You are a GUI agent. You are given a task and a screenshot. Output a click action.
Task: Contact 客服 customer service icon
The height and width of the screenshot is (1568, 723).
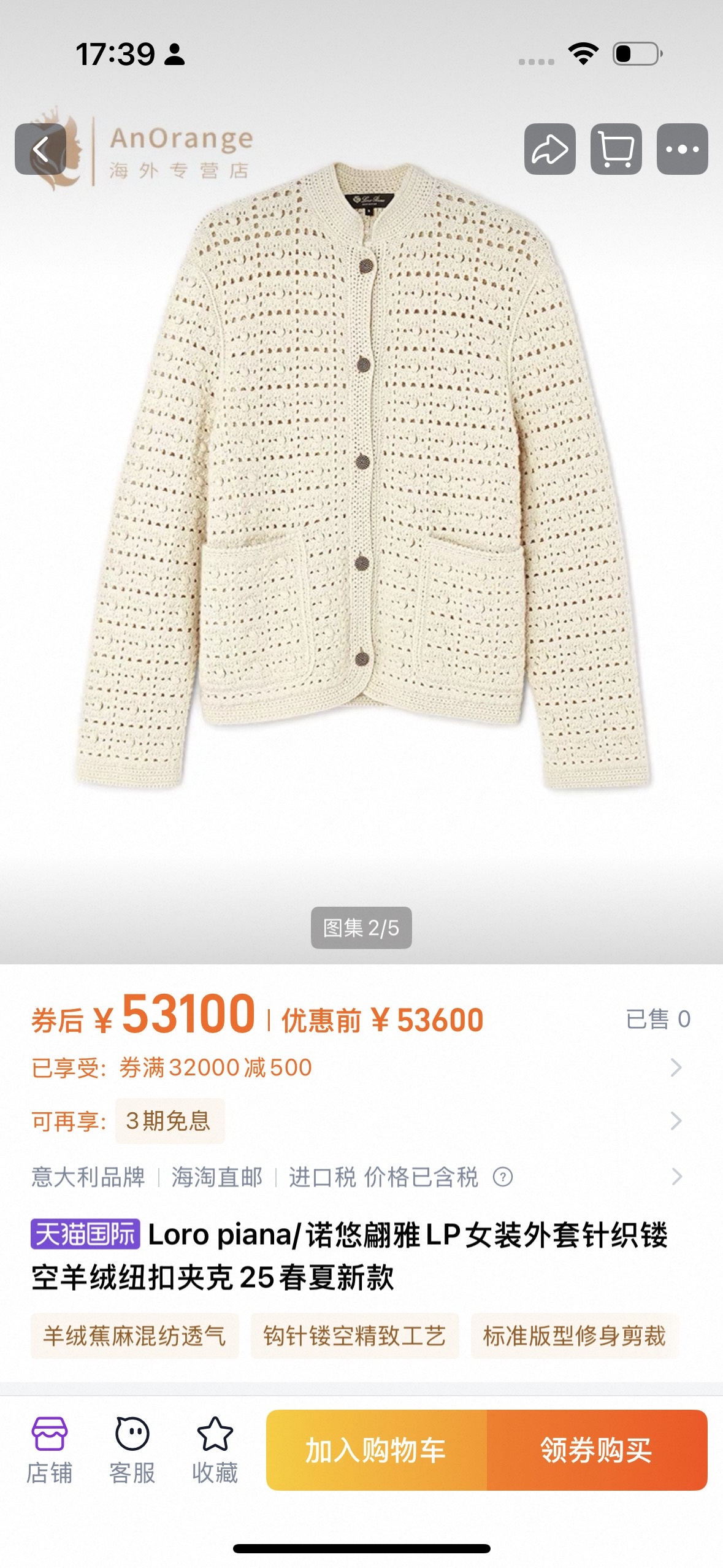click(132, 1450)
